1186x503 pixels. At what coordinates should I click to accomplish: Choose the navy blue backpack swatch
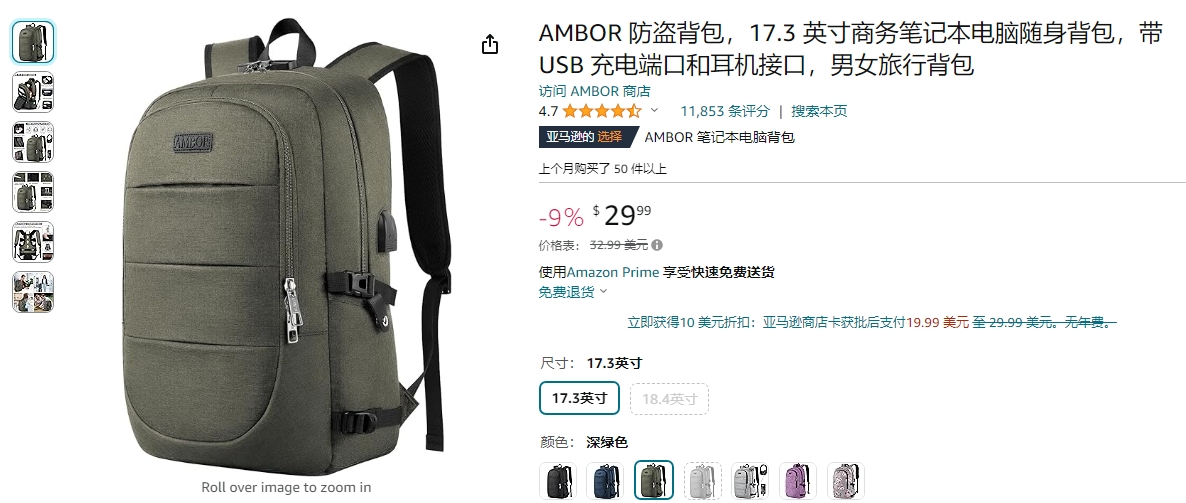[x=605, y=481]
